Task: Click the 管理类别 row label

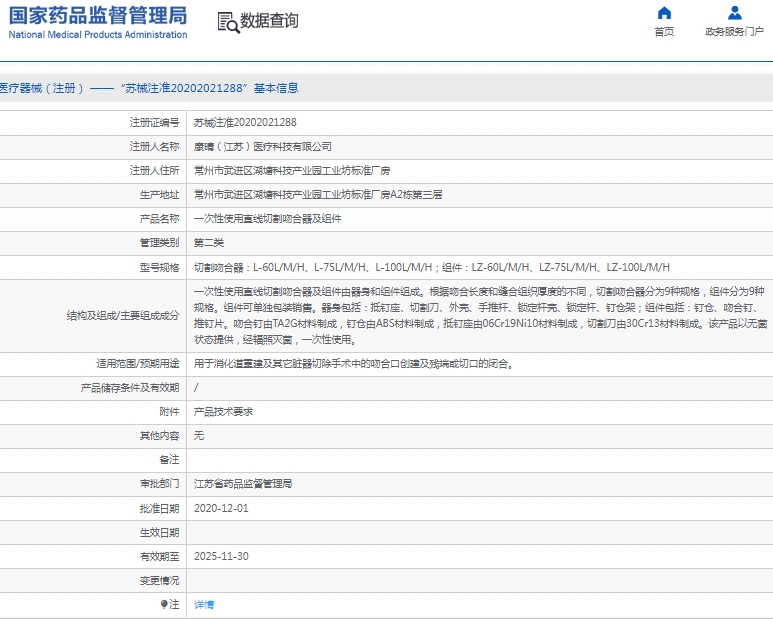Action: 159,242
